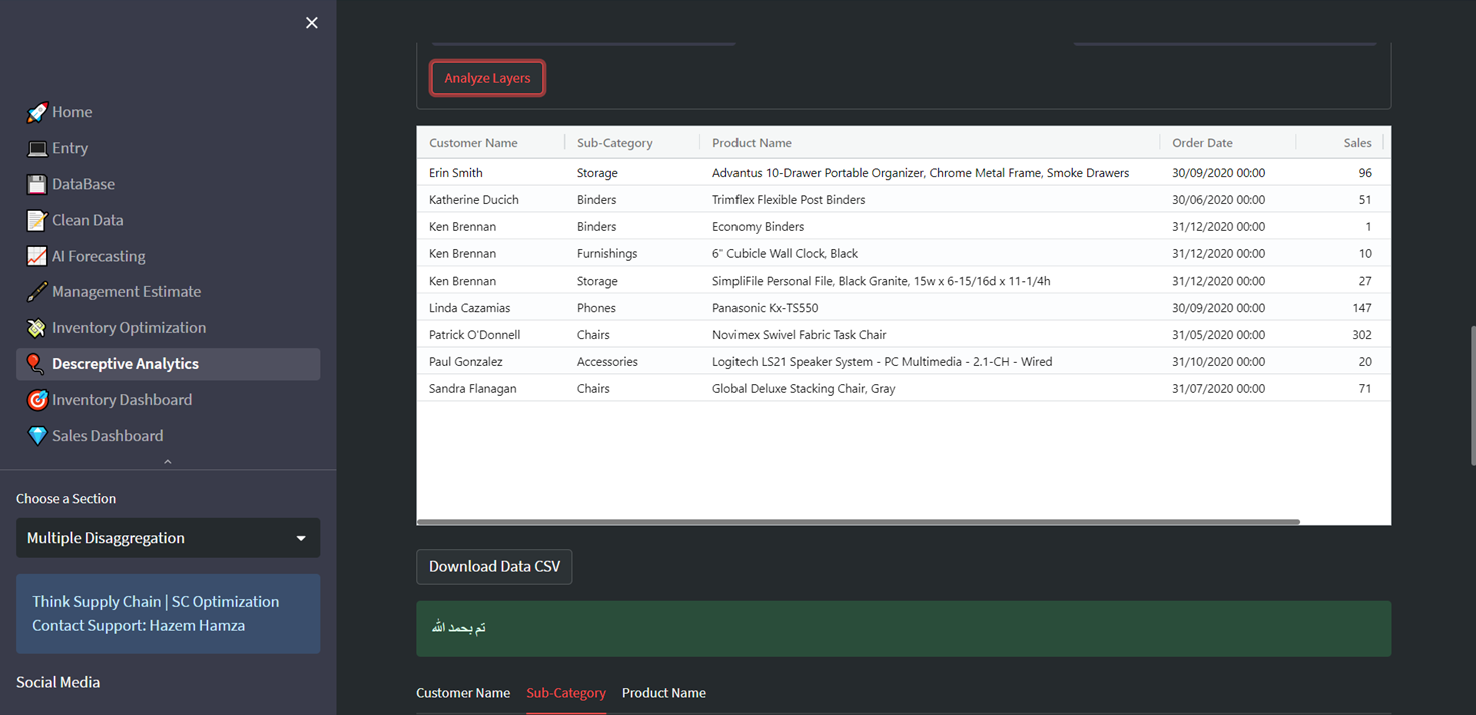
Task: Click the chart icon for AI Forecasting
Action: coord(37,256)
